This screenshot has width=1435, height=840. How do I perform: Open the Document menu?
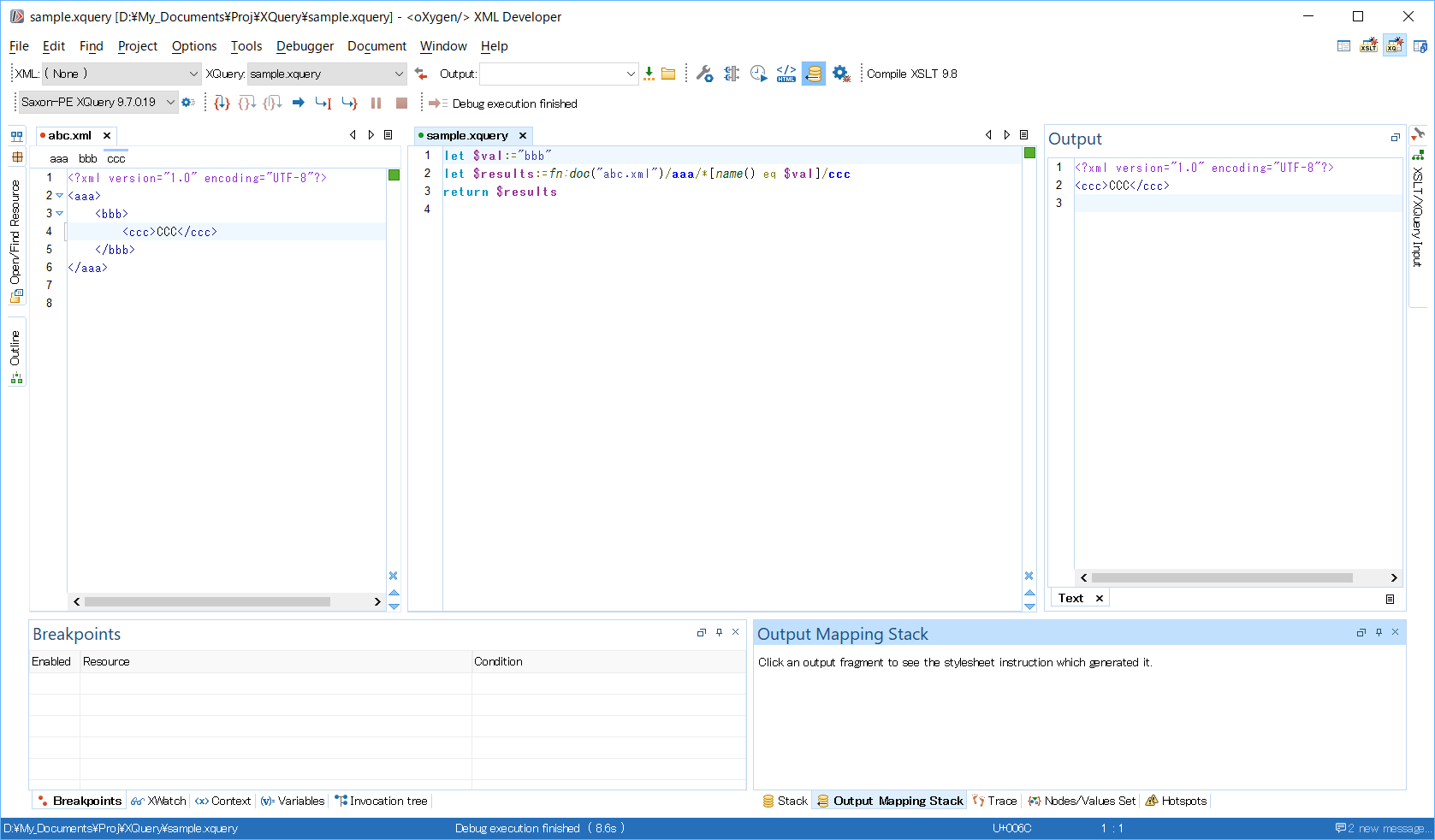click(377, 46)
